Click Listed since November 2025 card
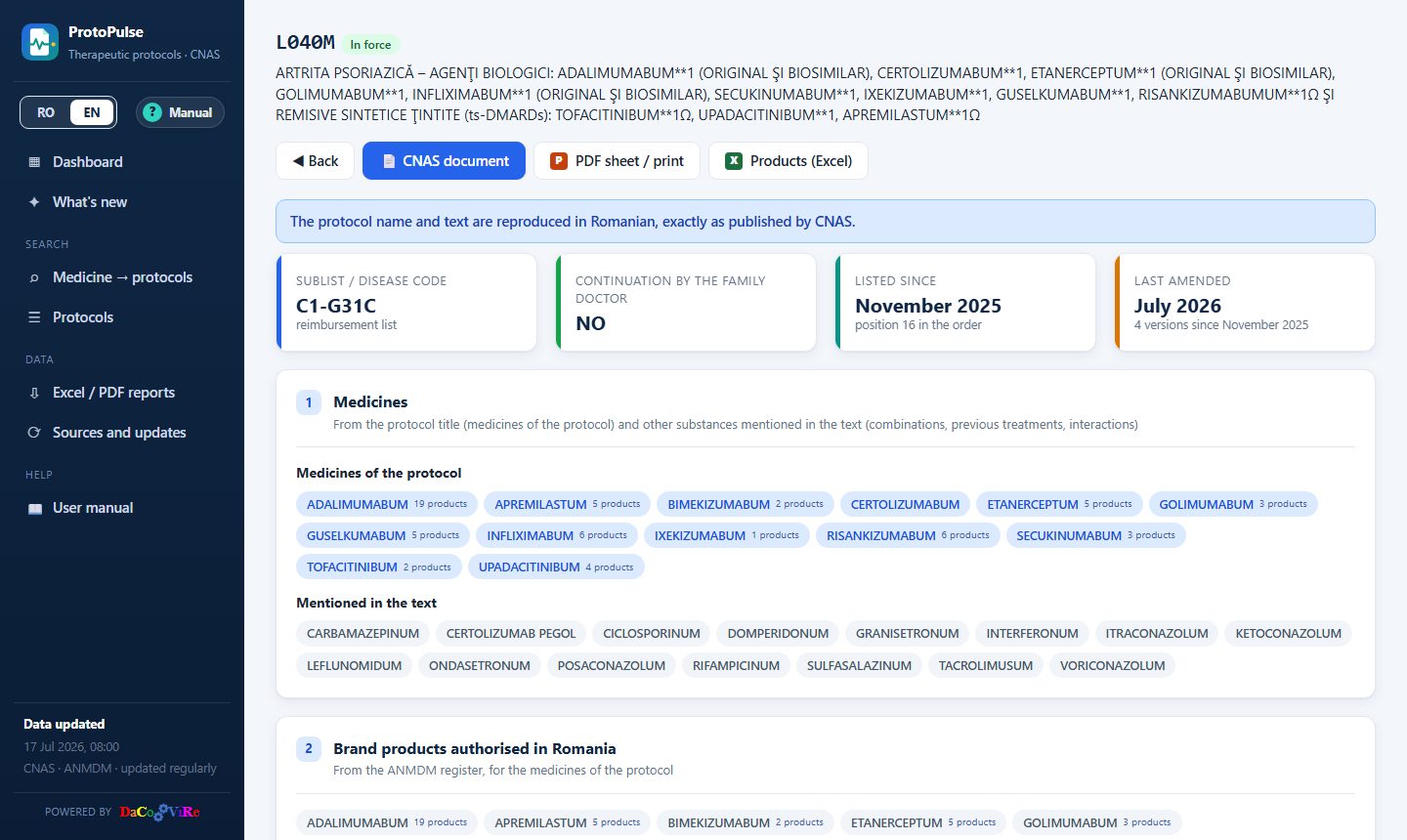The image size is (1407, 840). 965,303
